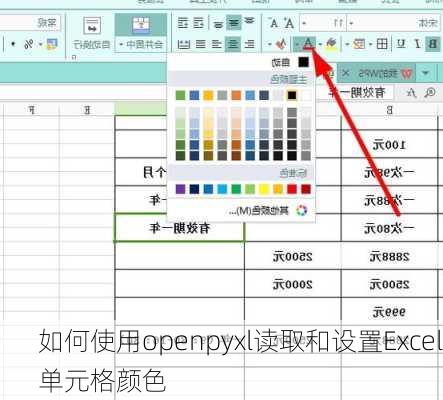This screenshot has height=400, width=443.
Task: Select the cell containing 2888元
Action: [389, 256]
